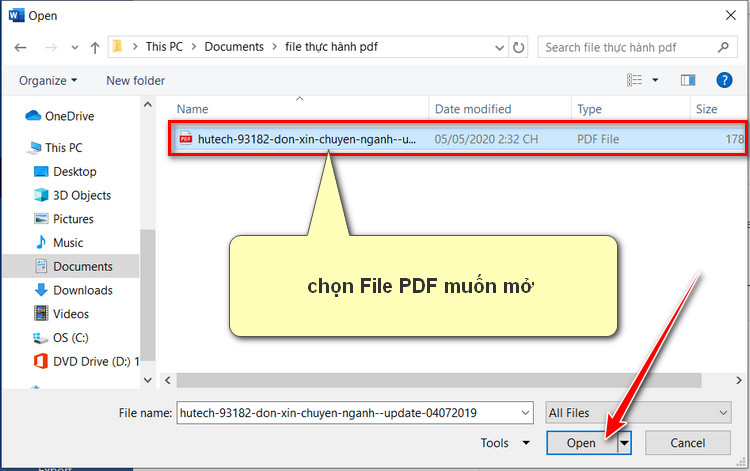Click the Documents breadcrumb in the address bar
This screenshot has width=750, height=471.
(x=234, y=47)
